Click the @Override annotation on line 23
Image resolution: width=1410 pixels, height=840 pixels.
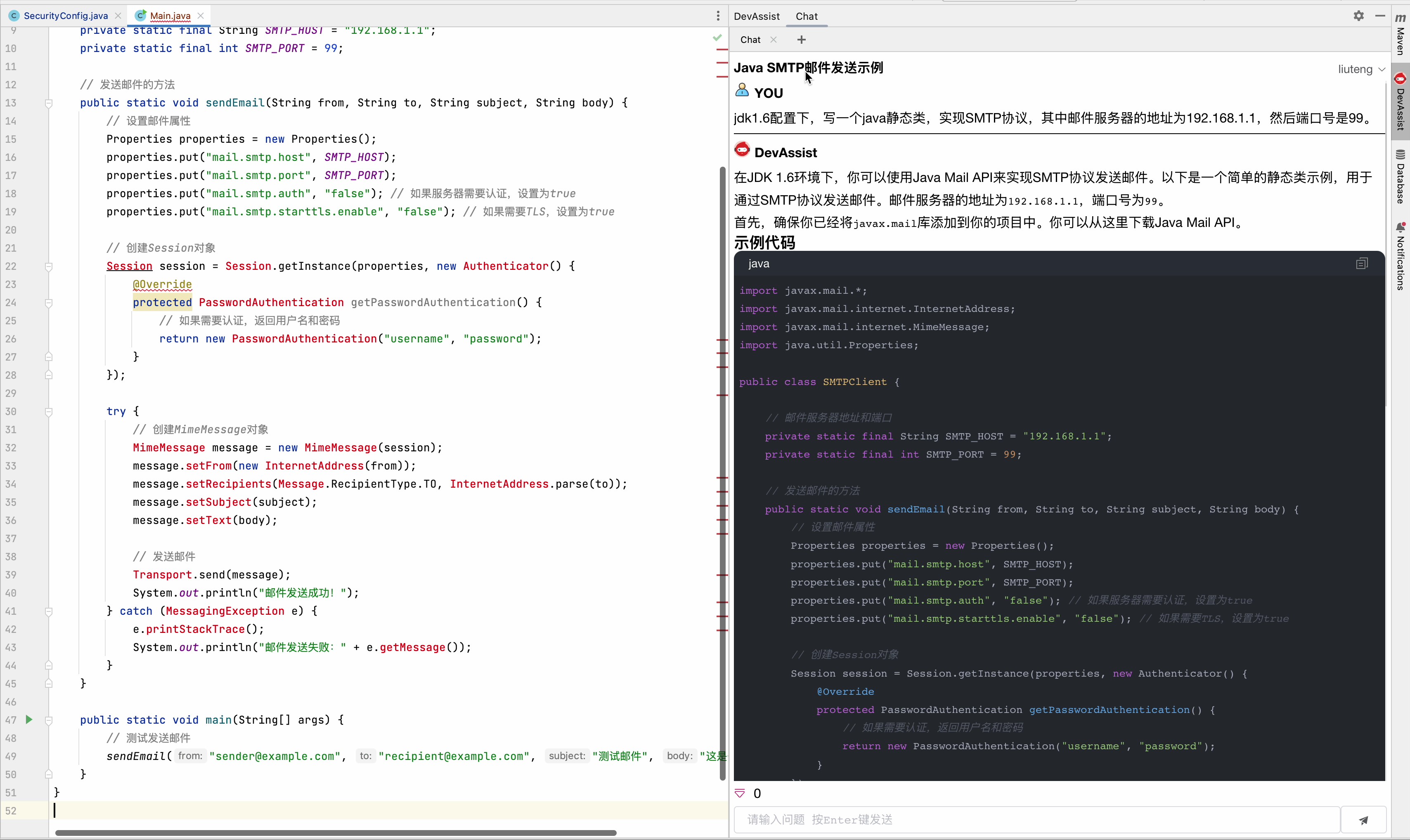163,284
